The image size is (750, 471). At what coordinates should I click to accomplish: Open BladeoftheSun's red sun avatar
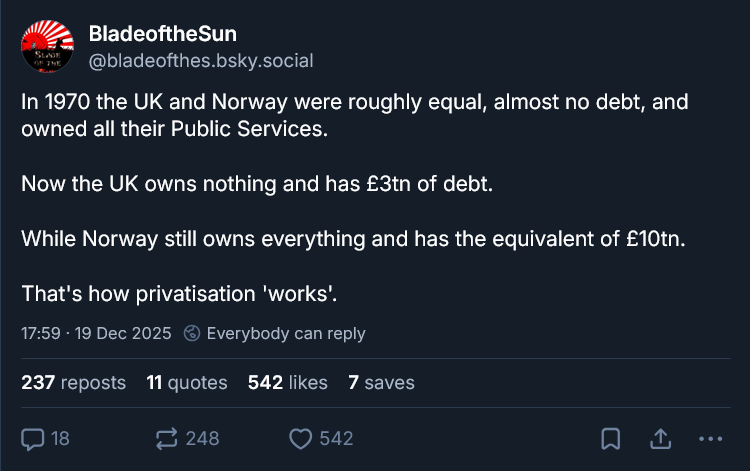[x=47, y=45]
